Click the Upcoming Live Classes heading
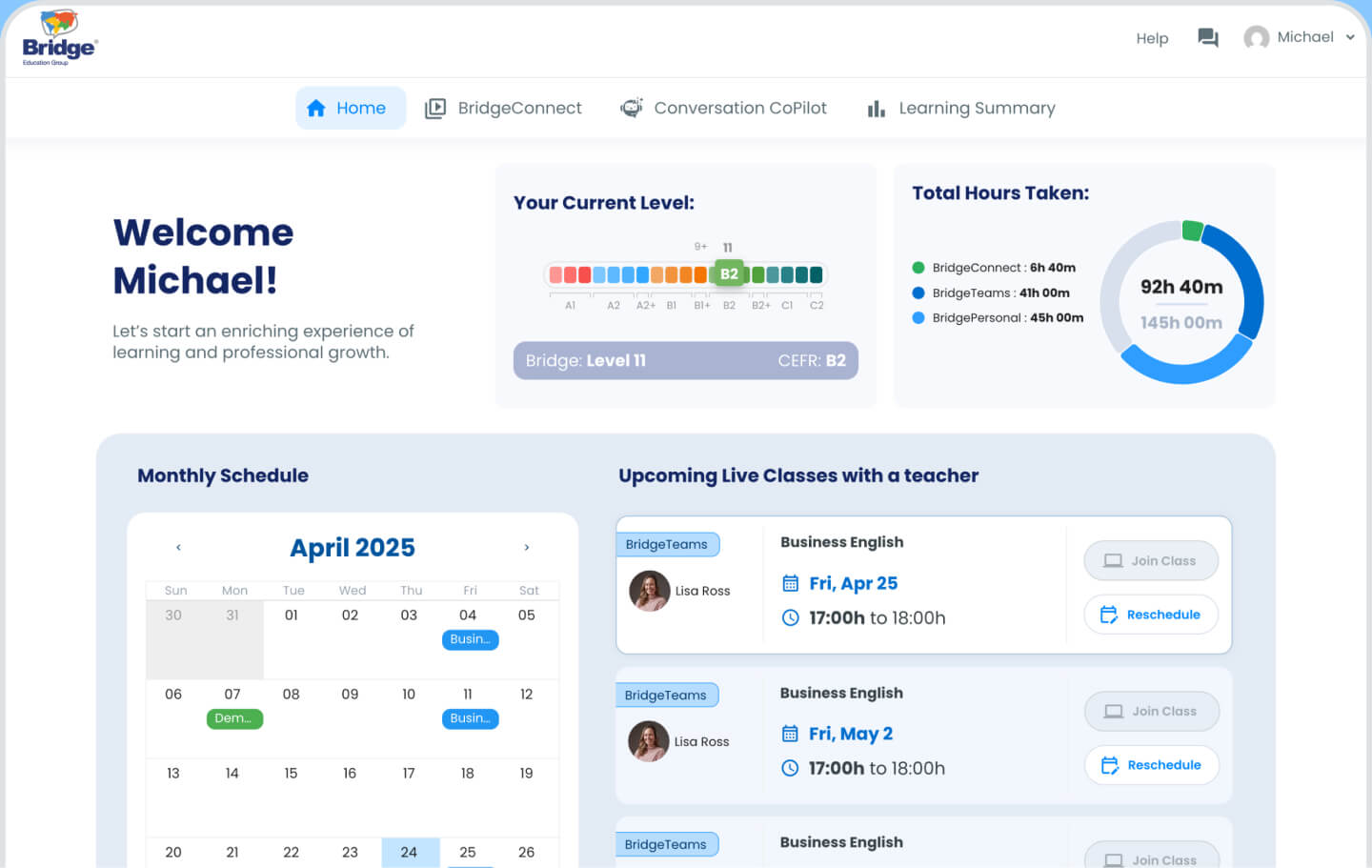 (x=798, y=475)
